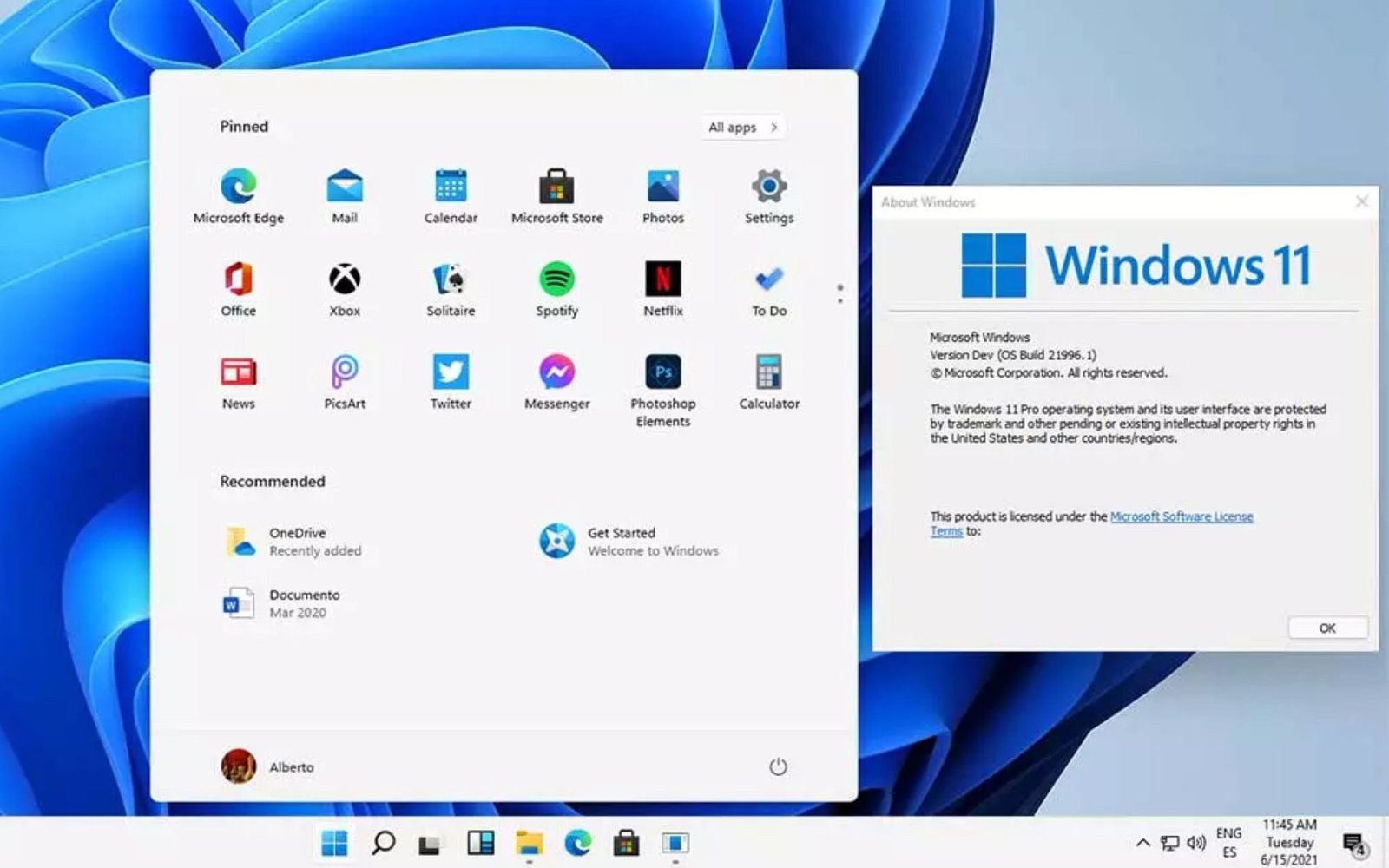
Task: Switch to the About Windows taskbar item
Action: click(675, 843)
